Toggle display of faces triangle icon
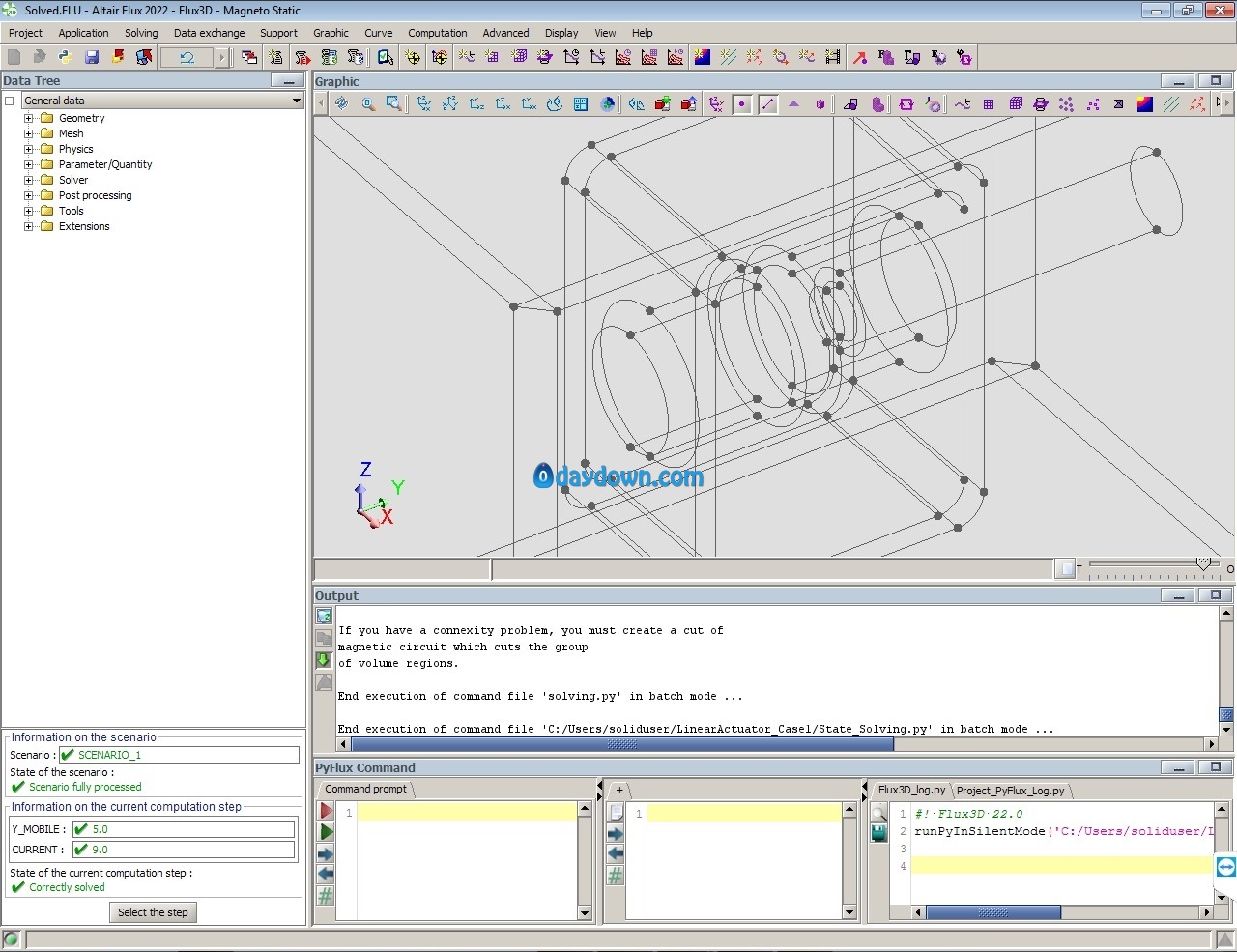1237x952 pixels. click(x=794, y=103)
